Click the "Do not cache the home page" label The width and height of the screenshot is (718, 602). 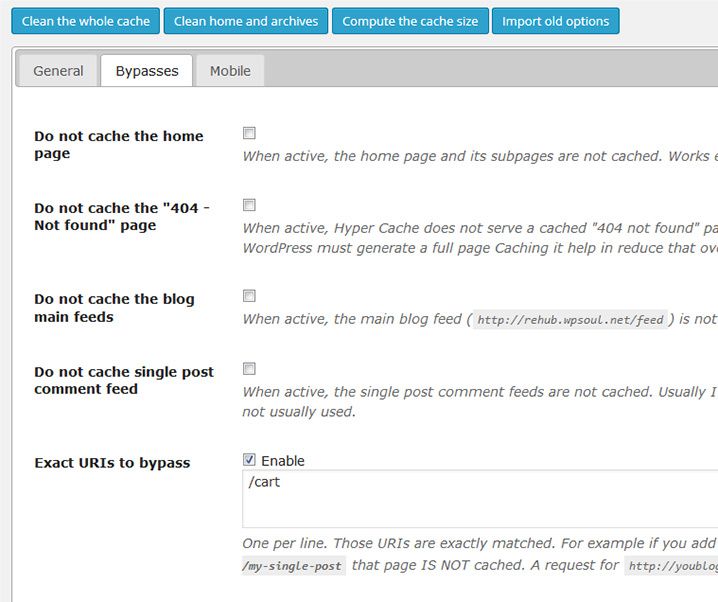[118, 145]
